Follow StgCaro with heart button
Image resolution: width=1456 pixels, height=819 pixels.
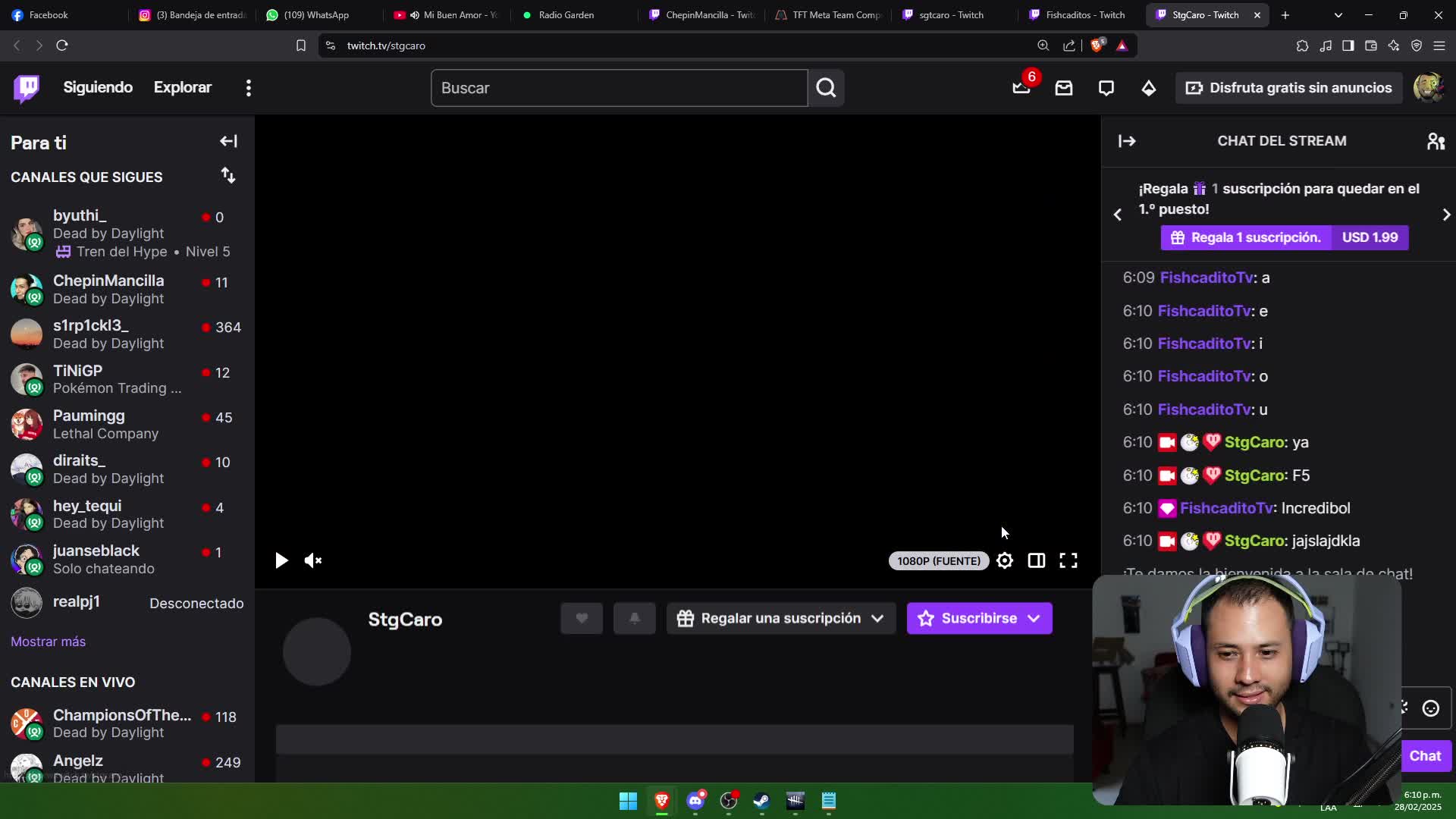coord(582,618)
